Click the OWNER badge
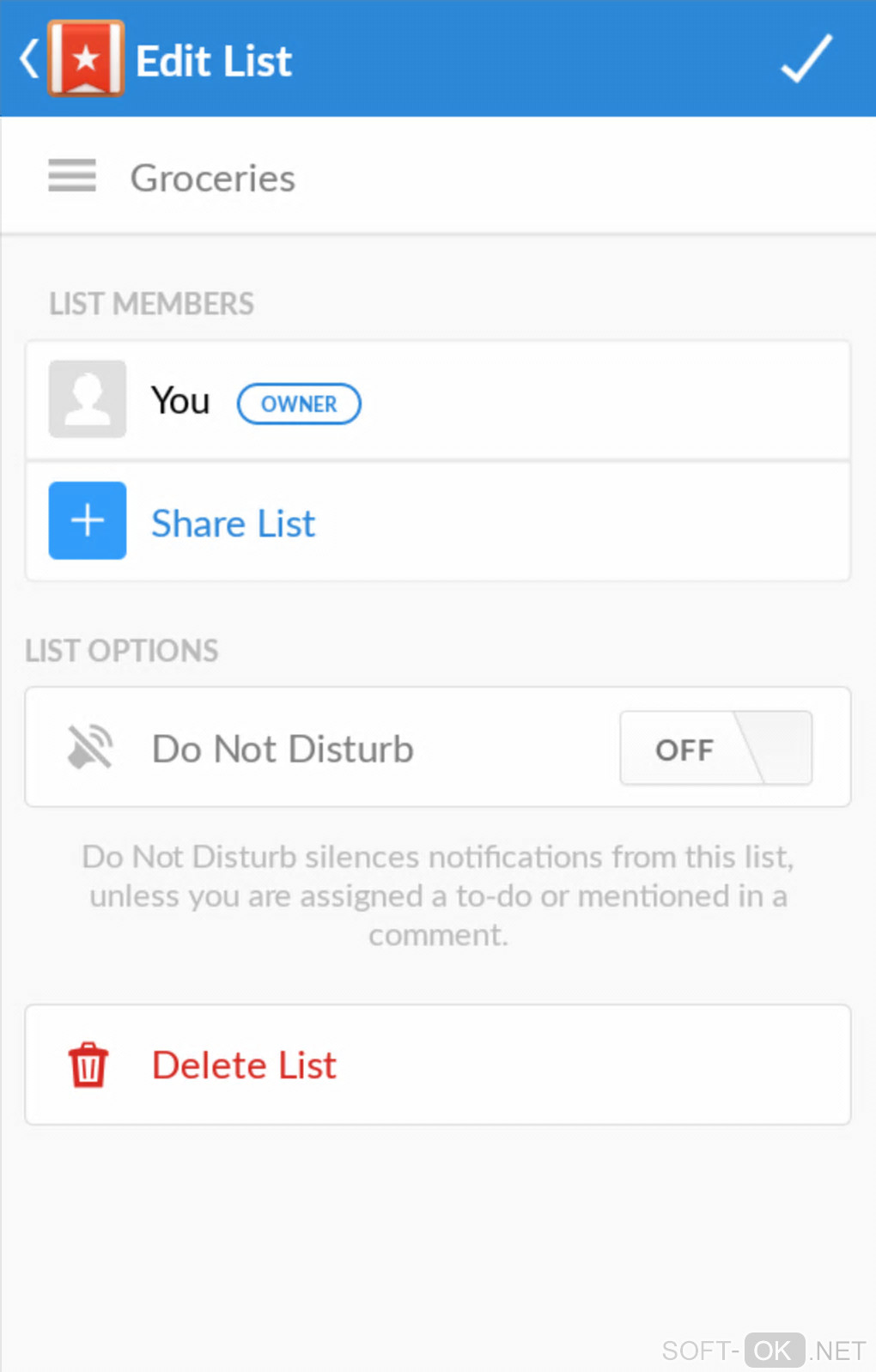The width and height of the screenshot is (876, 1372). pyautogui.click(x=299, y=404)
